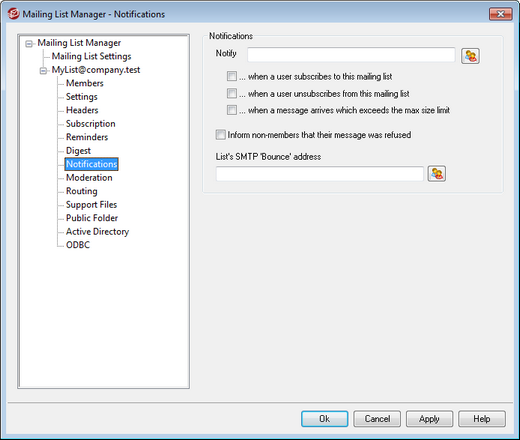Enable notify when a user unsubscribes checkbox

[232, 93]
